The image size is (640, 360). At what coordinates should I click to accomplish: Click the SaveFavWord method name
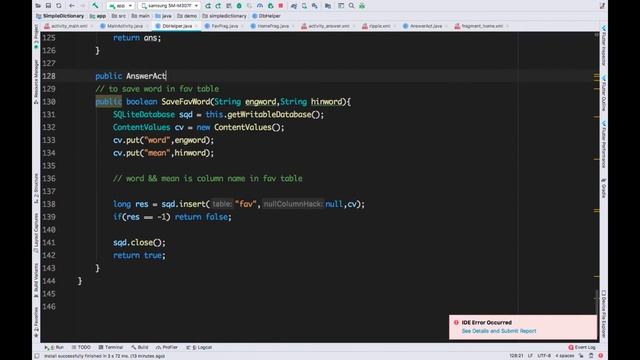pyautogui.click(x=186, y=102)
